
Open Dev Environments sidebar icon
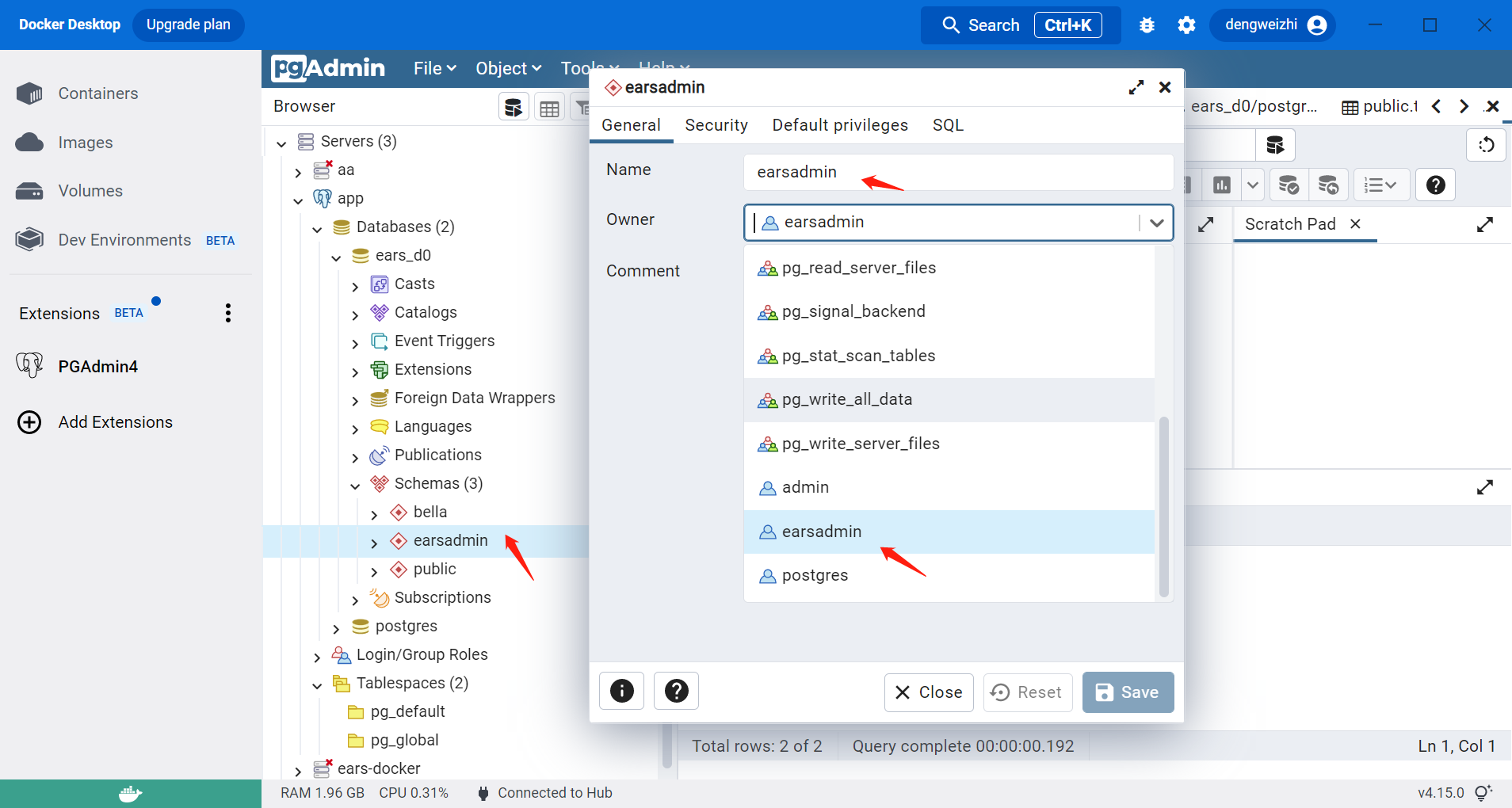tap(29, 240)
